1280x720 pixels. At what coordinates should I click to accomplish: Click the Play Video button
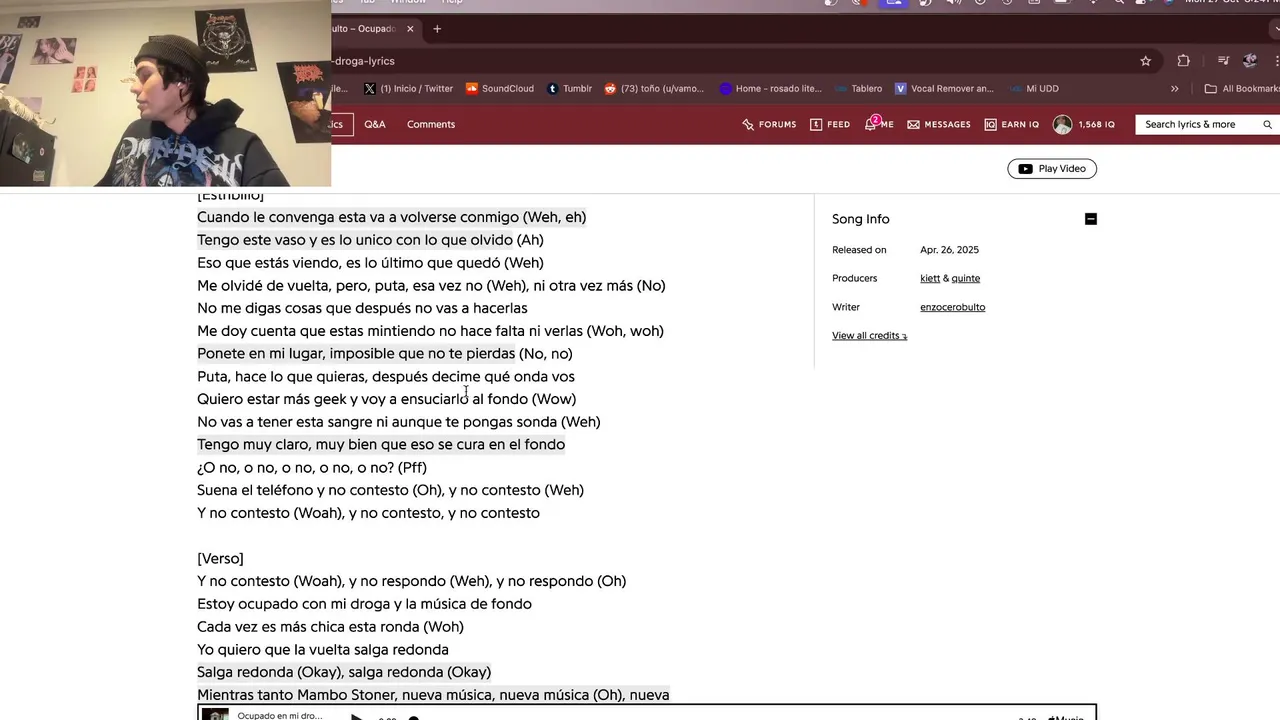[1052, 169]
